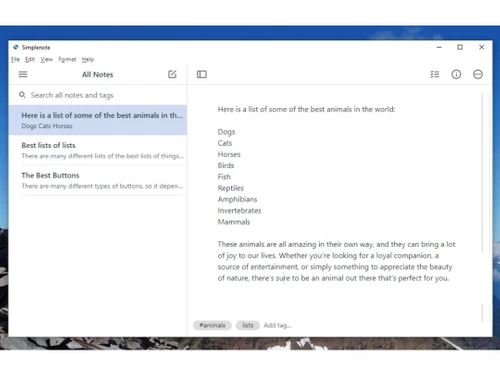Open the hamburger menu sidebar

point(23,74)
